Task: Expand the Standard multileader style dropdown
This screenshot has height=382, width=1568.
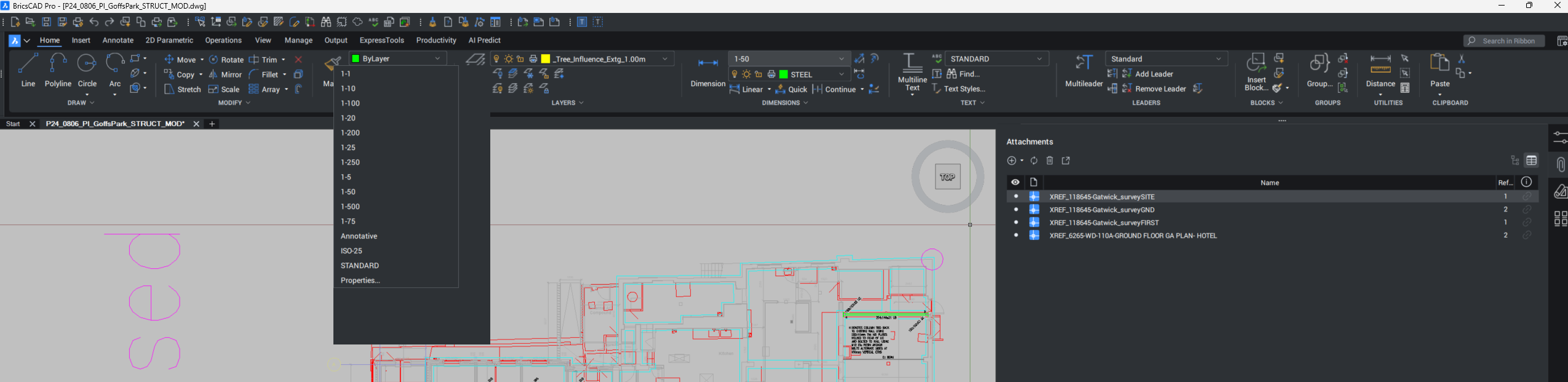Action: point(1218,59)
